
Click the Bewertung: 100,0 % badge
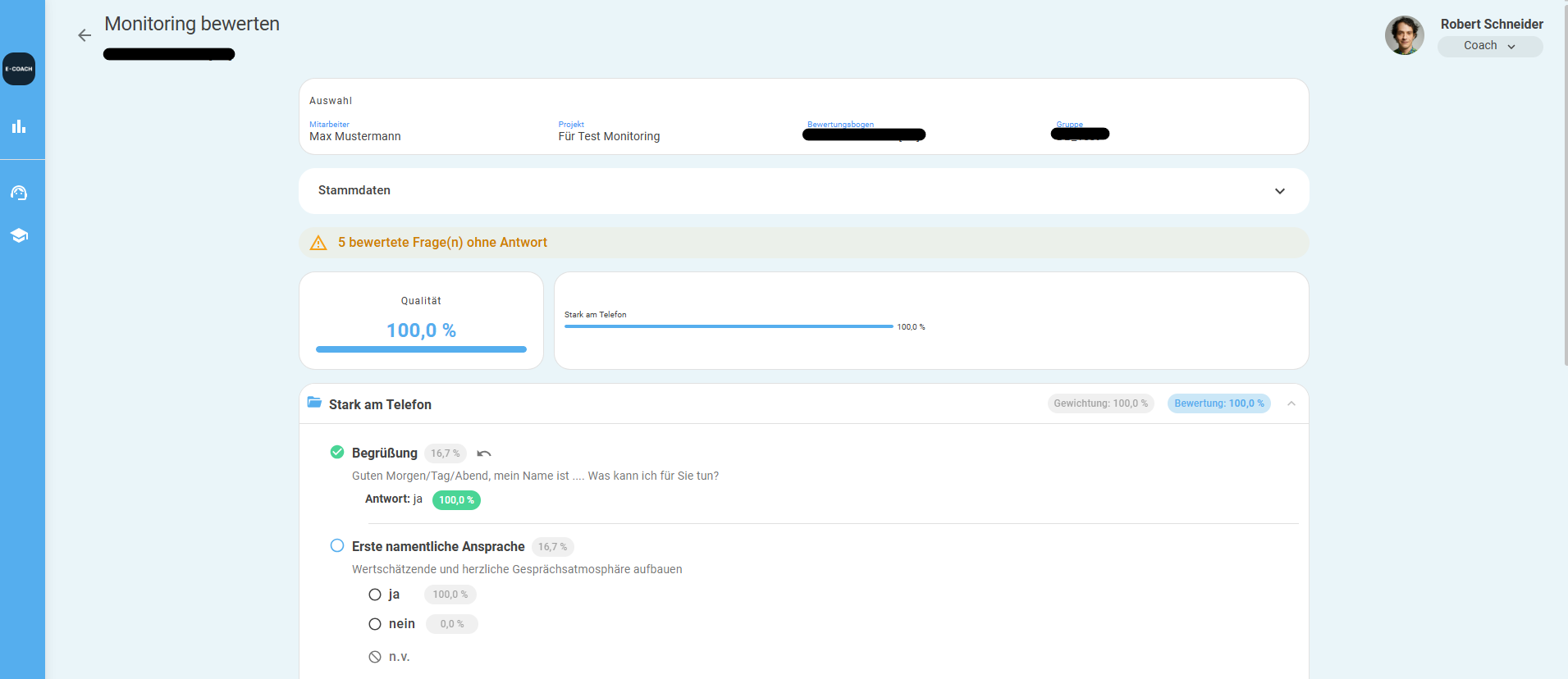click(x=1219, y=403)
